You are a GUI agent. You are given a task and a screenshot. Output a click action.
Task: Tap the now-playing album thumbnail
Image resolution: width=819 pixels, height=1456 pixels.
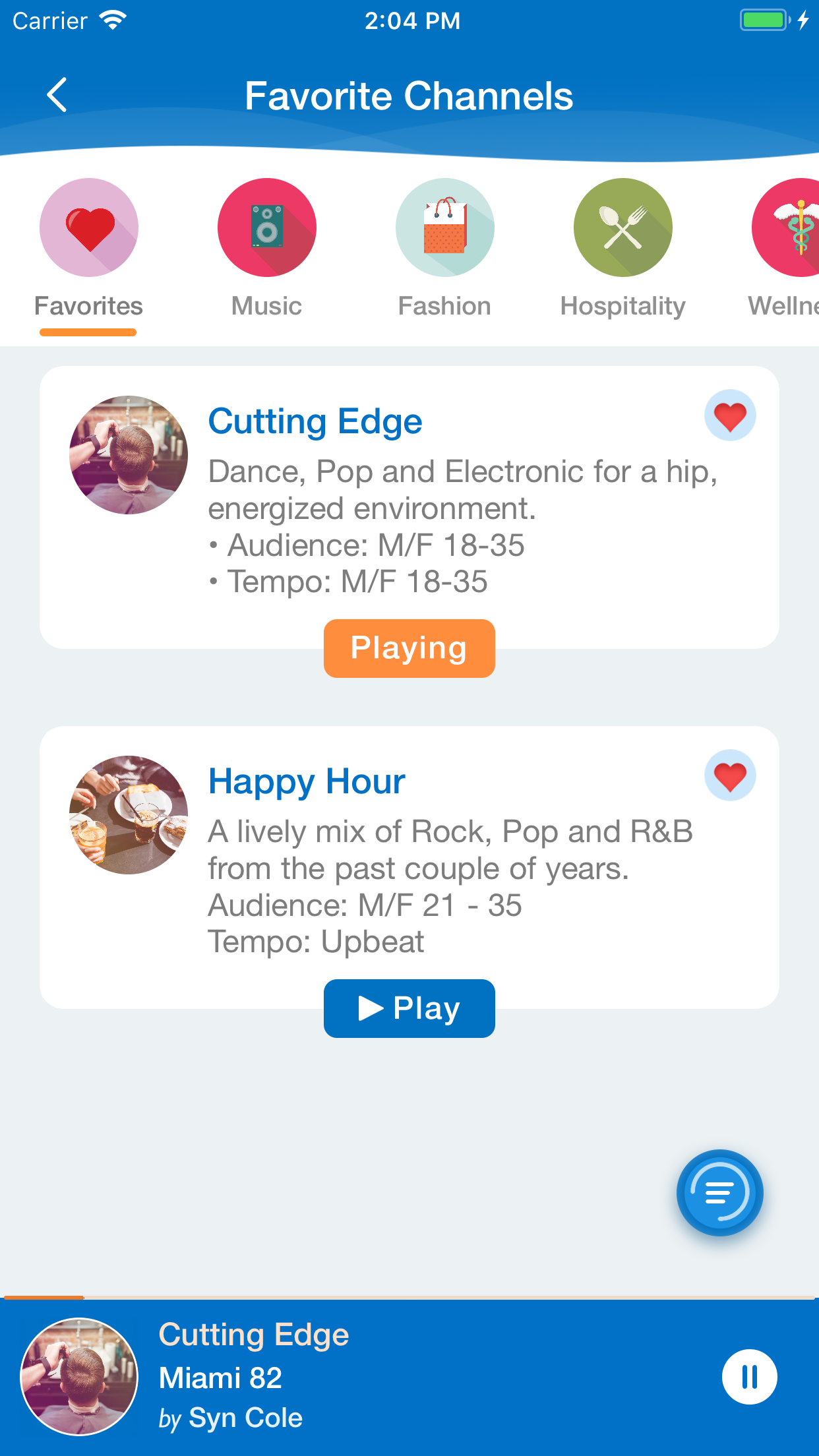point(79,1377)
